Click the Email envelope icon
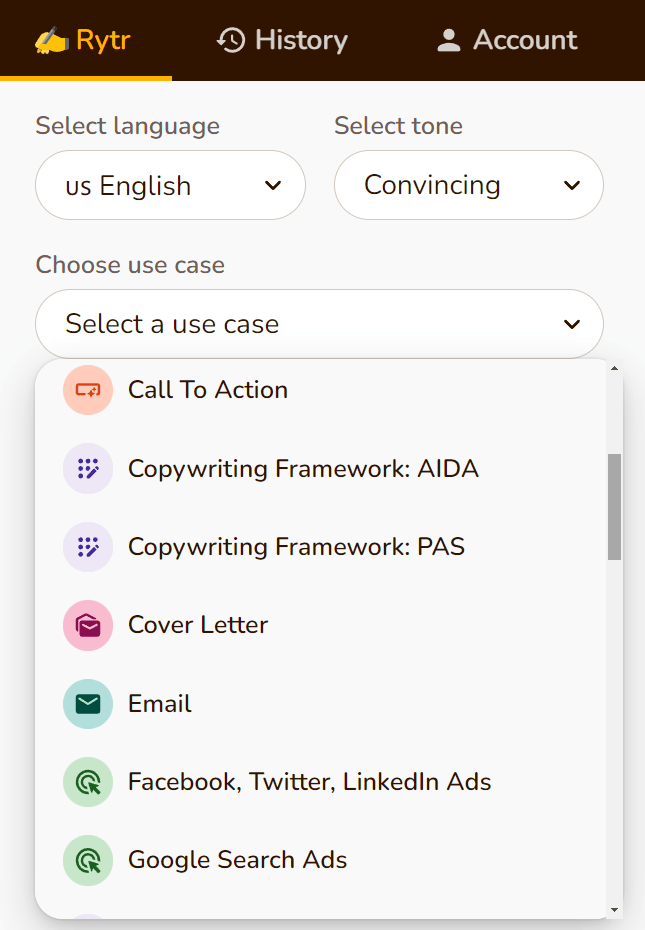645x930 pixels. 86,704
